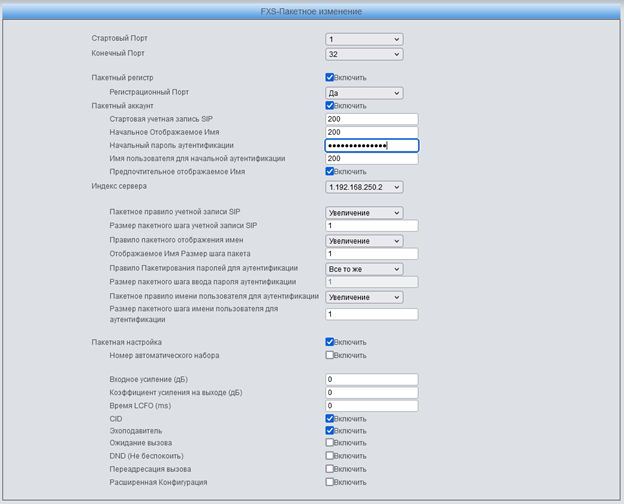Toggle Пакетная настройка checkbox

pos(330,342)
